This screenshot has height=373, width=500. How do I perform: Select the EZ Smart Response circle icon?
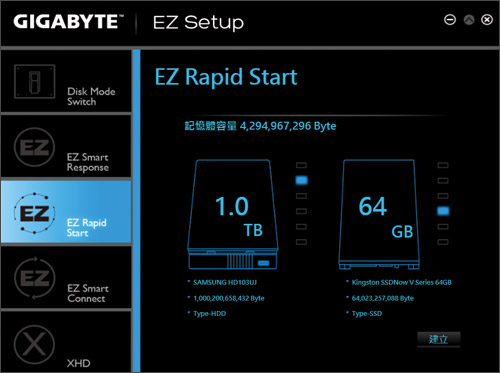click(34, 147)
